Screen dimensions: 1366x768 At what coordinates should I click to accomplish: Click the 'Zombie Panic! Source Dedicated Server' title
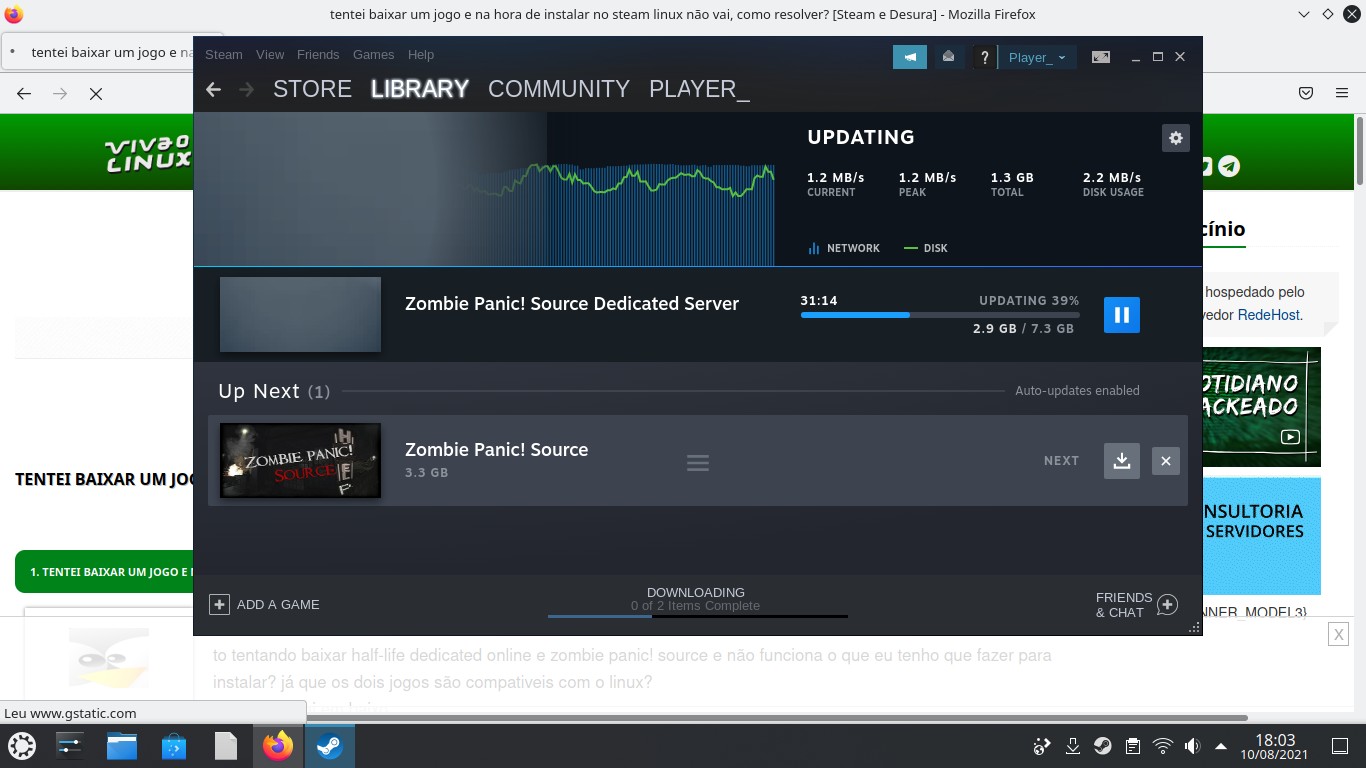[x=572, y=304]
